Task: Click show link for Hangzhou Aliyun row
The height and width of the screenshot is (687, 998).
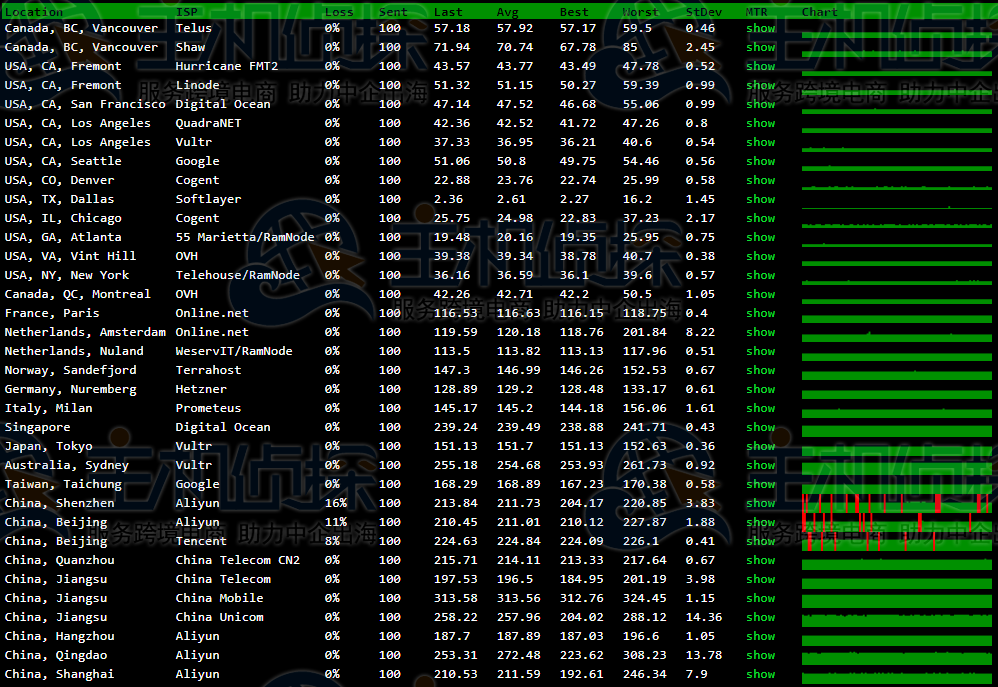Action: pyautogui.click(x=761, y=637)
